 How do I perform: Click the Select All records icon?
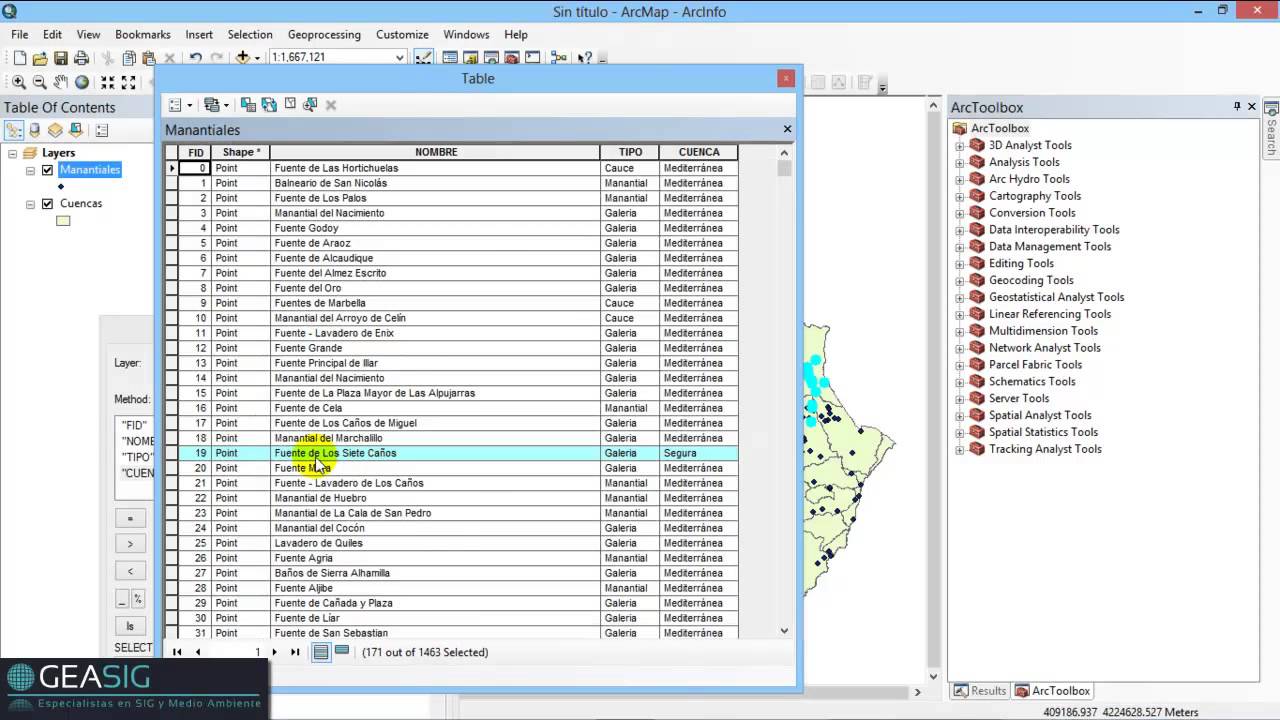[248, 104]
